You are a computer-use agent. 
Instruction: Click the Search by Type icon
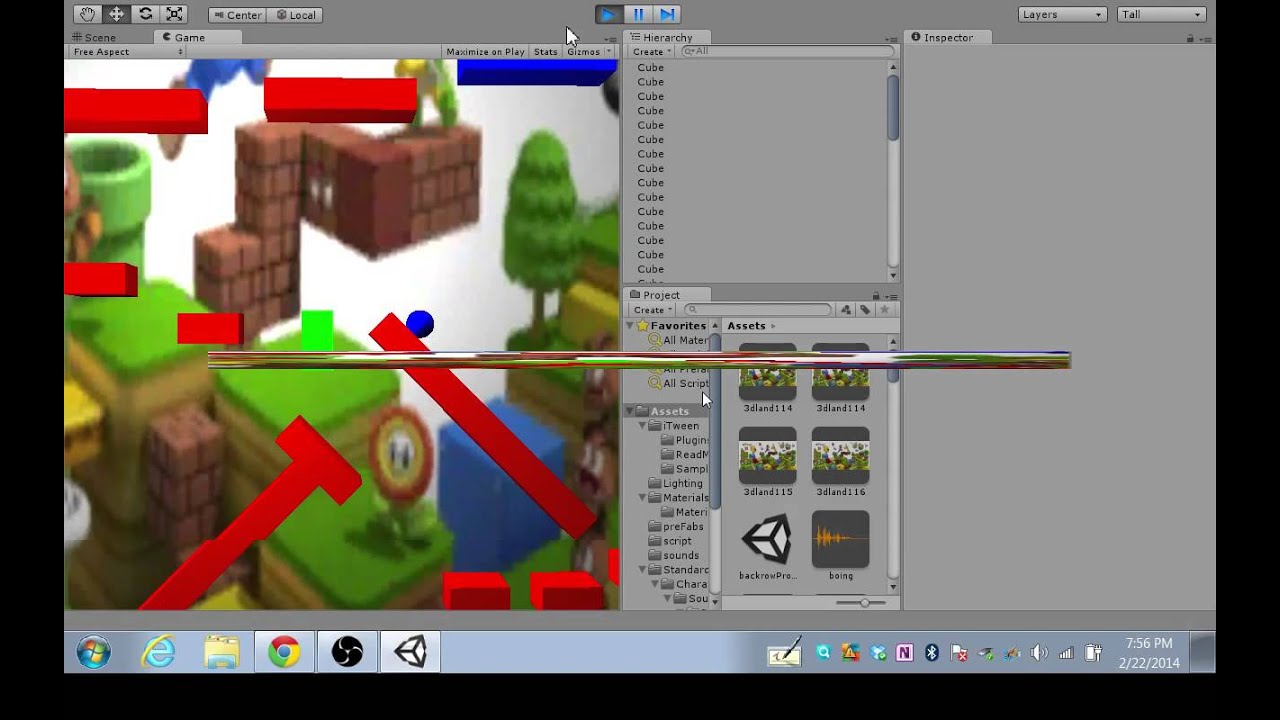[x=846, y=310]
